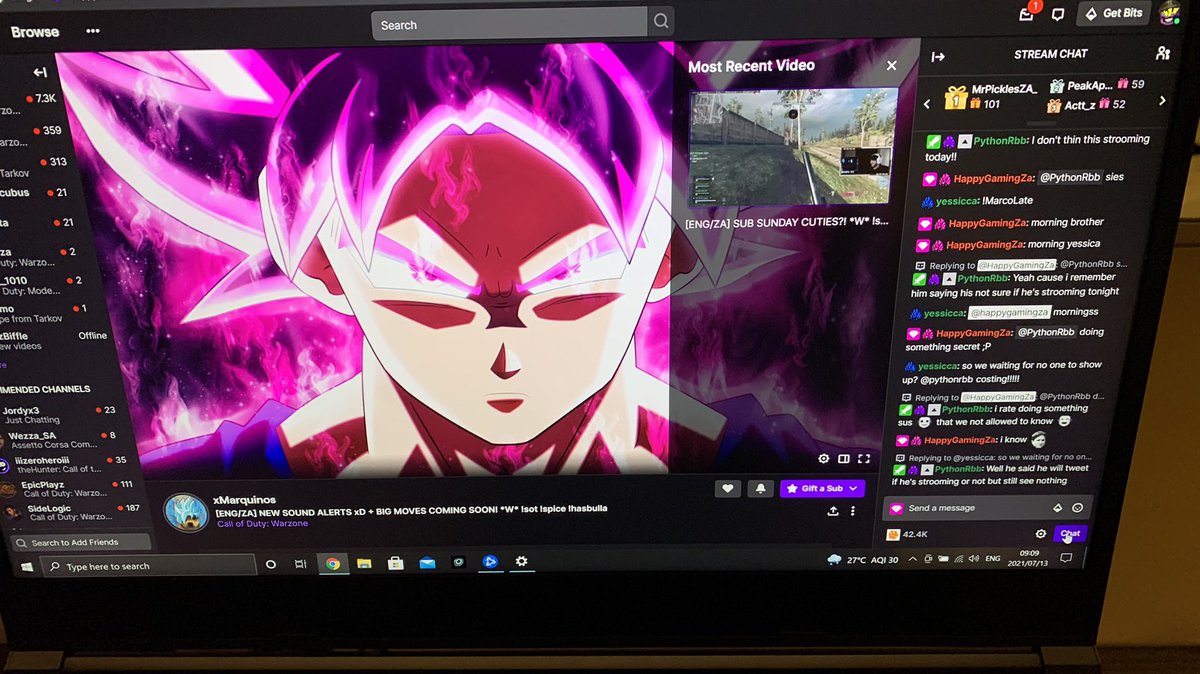Click the search magnifier button

pyautogui.click(x=661, y=22)
